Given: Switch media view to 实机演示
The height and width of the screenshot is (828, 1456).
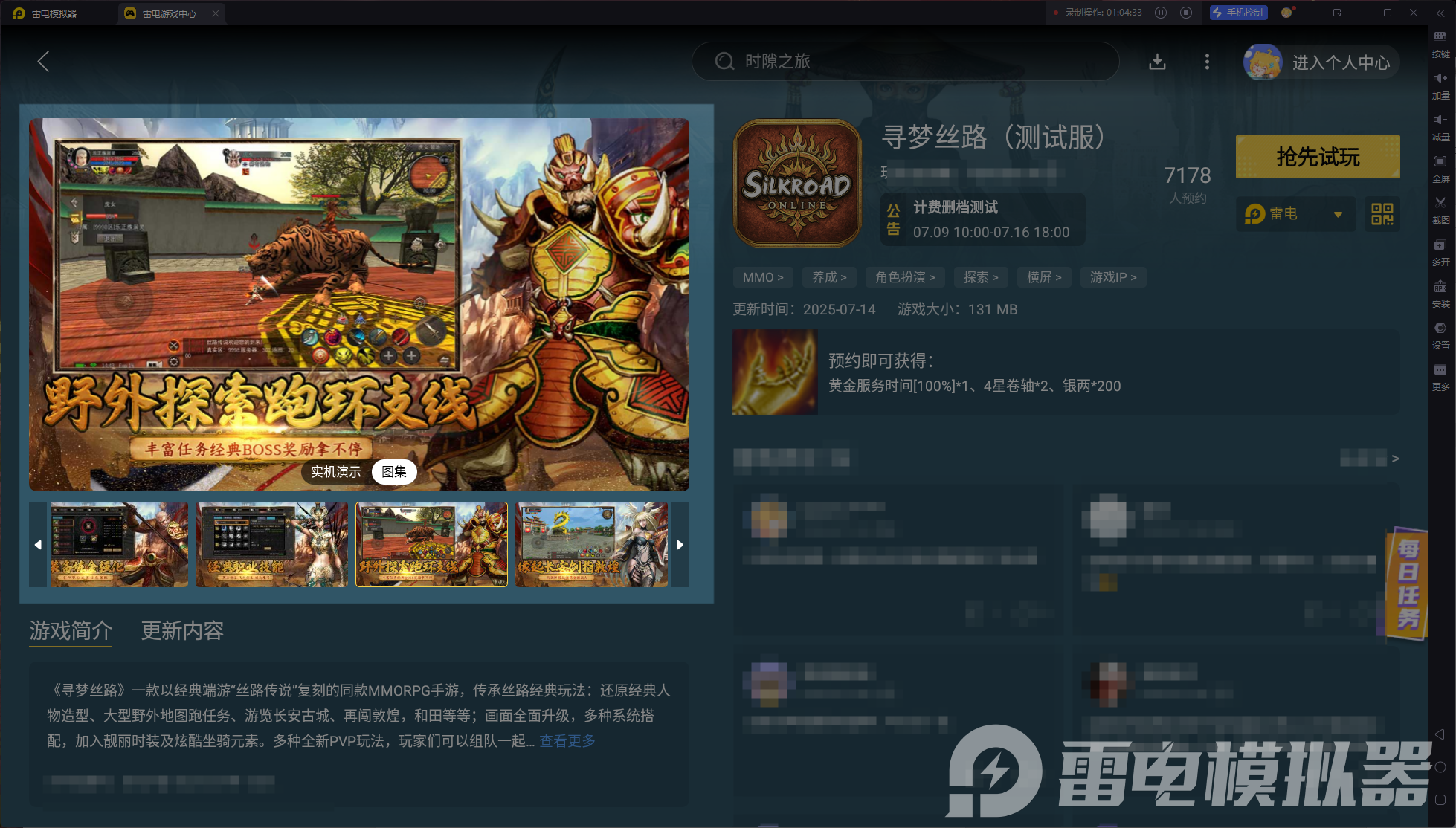Looking at the screenshot, I should pyautogui.click(x=335, y=472).
